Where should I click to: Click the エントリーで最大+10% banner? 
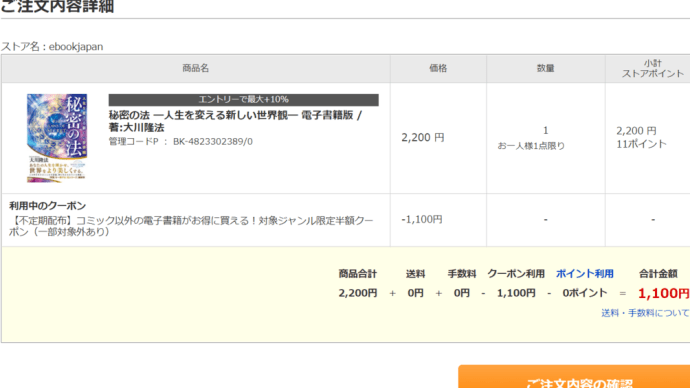[243, 99]
